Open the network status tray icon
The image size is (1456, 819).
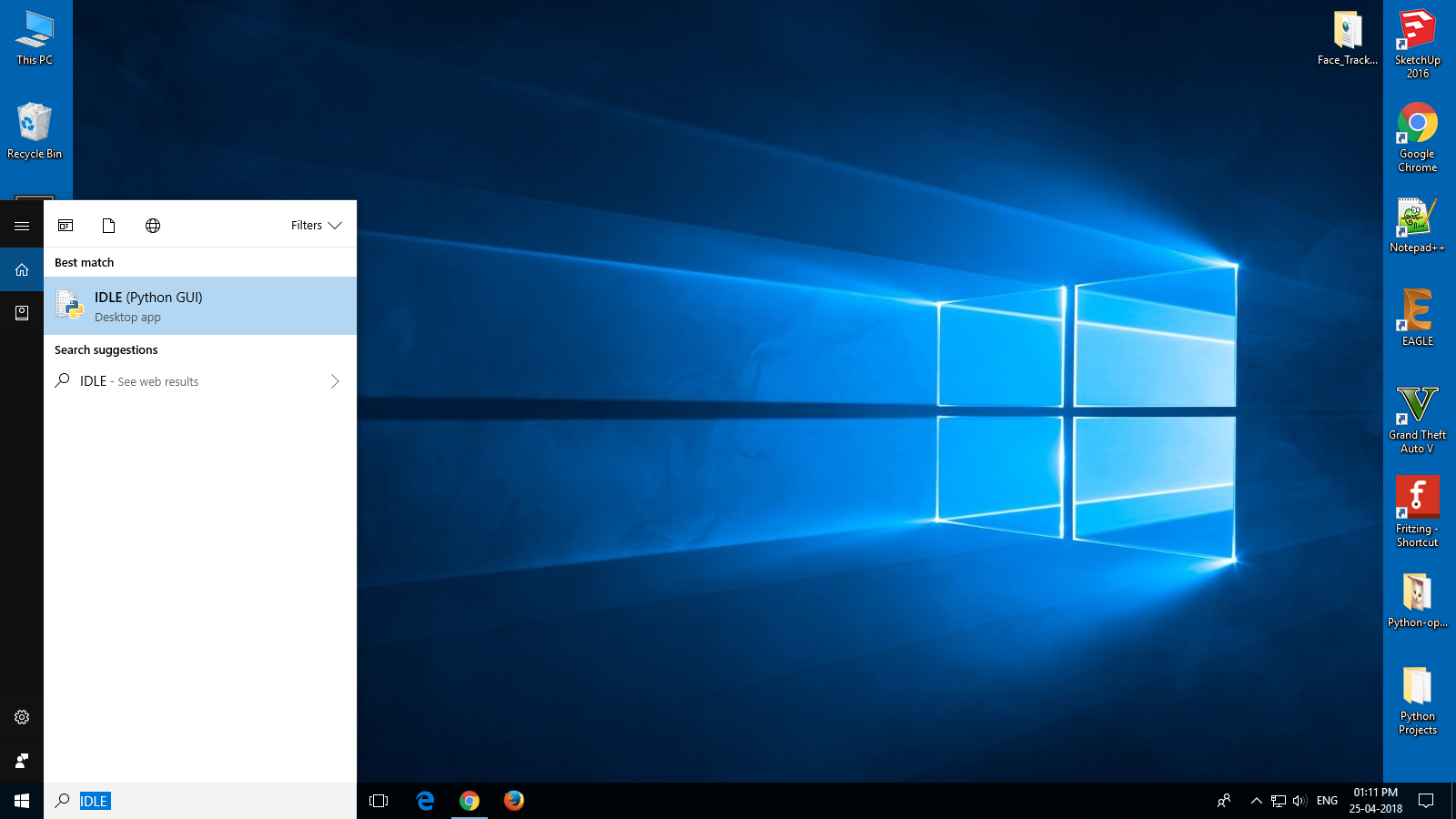pos(1279,801)
